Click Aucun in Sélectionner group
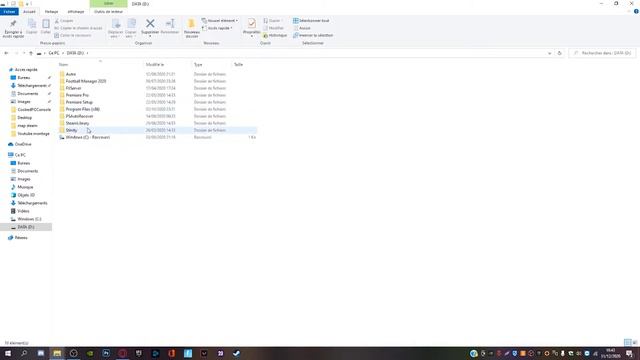Viewport: 640px width, 360px height. coord(302,28)
